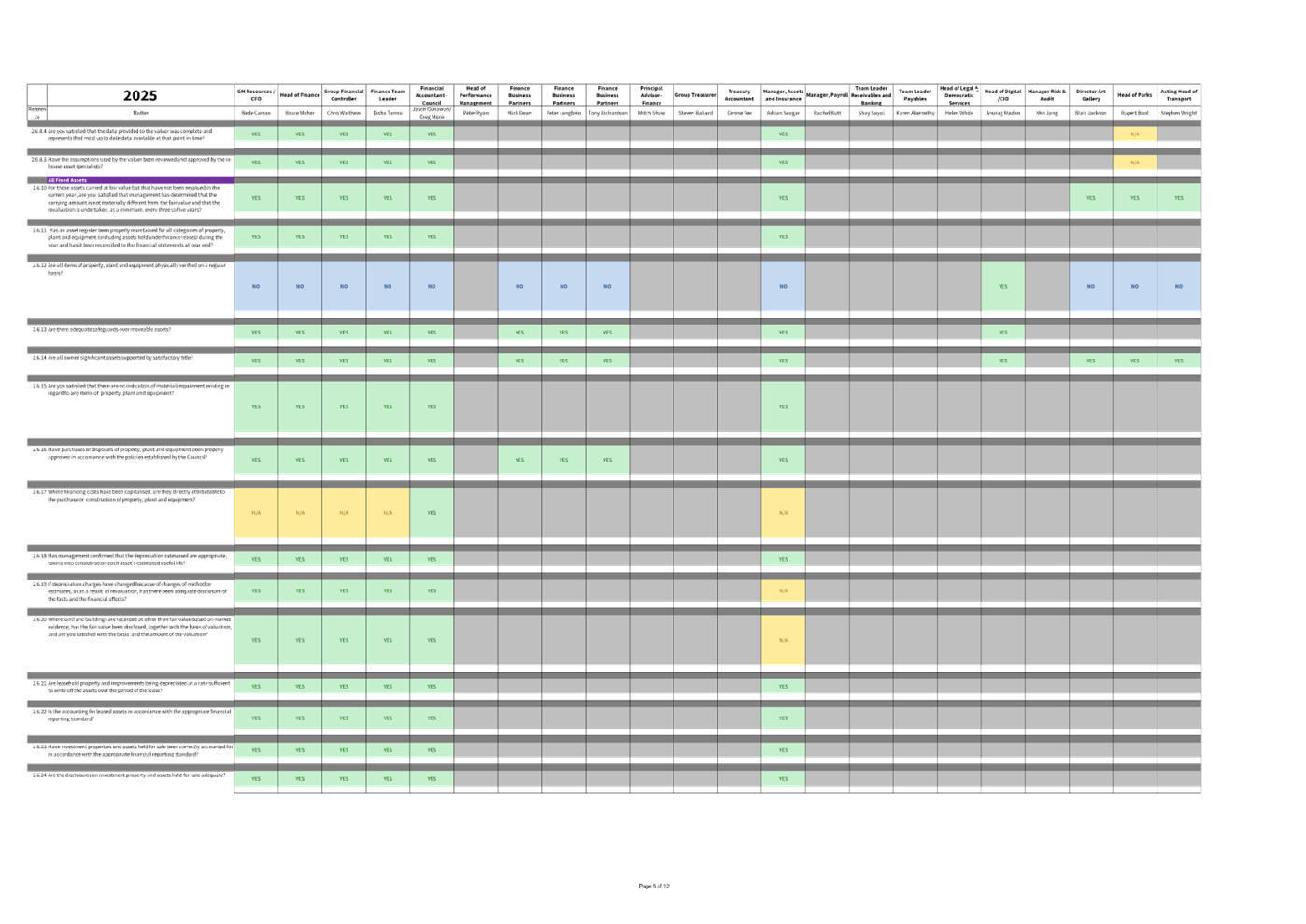Select the first column header right of 2025
Viewport: 1306px width, 924px height.
pyautogui.click(x=256, y=95)
